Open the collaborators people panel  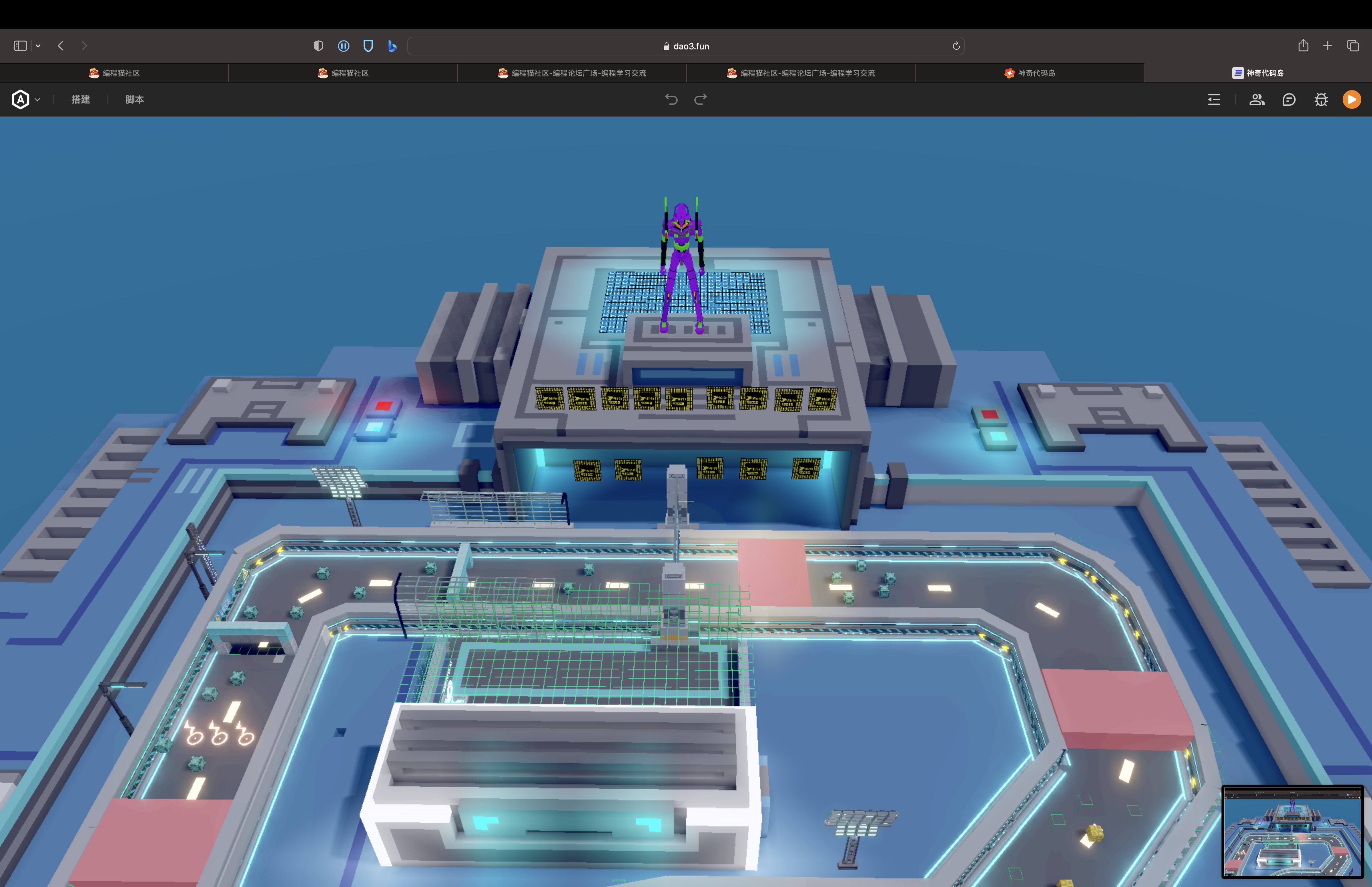pyautogui.click(x=1257, y=100)
